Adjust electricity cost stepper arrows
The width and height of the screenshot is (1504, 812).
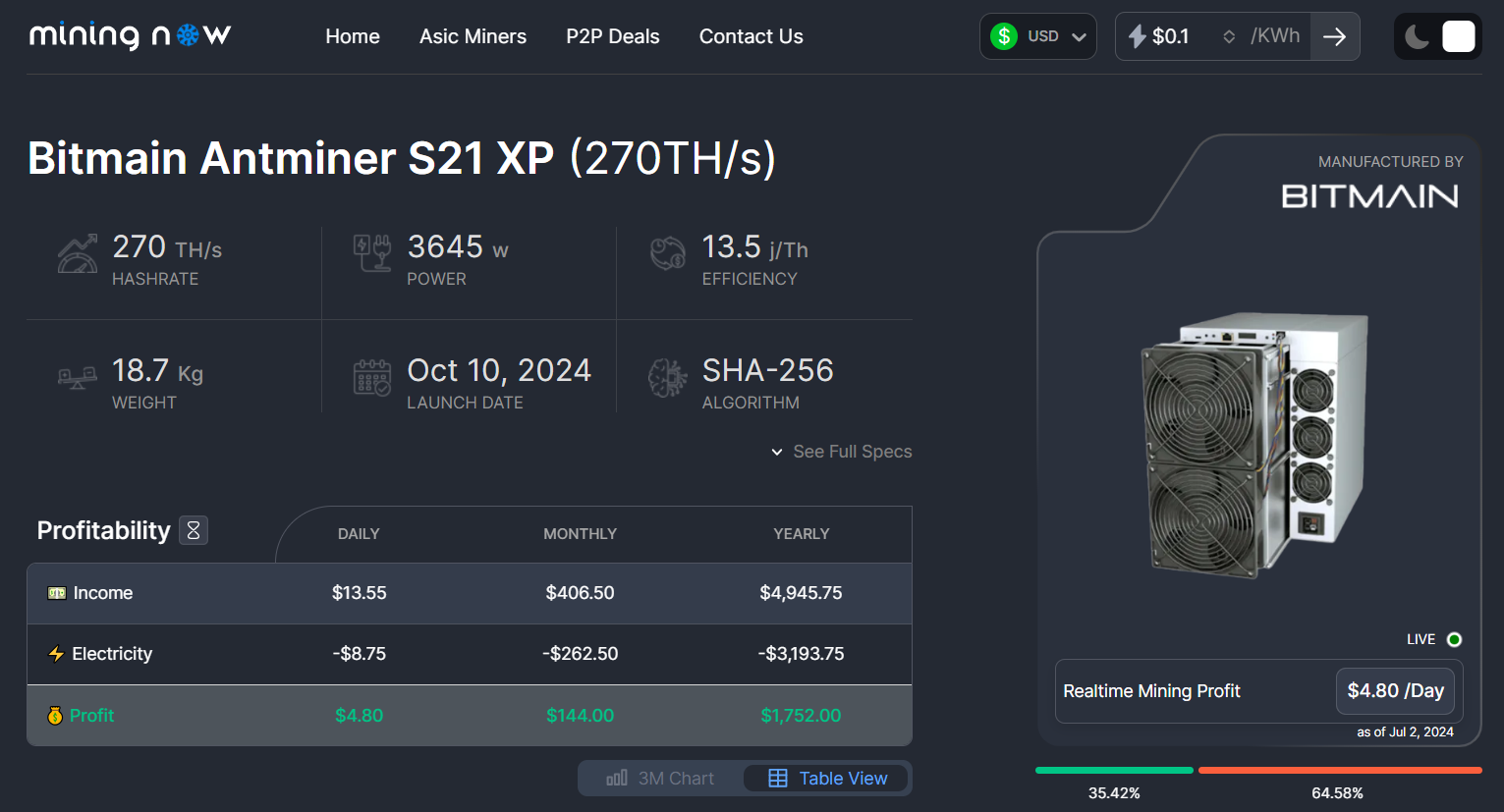click(1229, 36)
